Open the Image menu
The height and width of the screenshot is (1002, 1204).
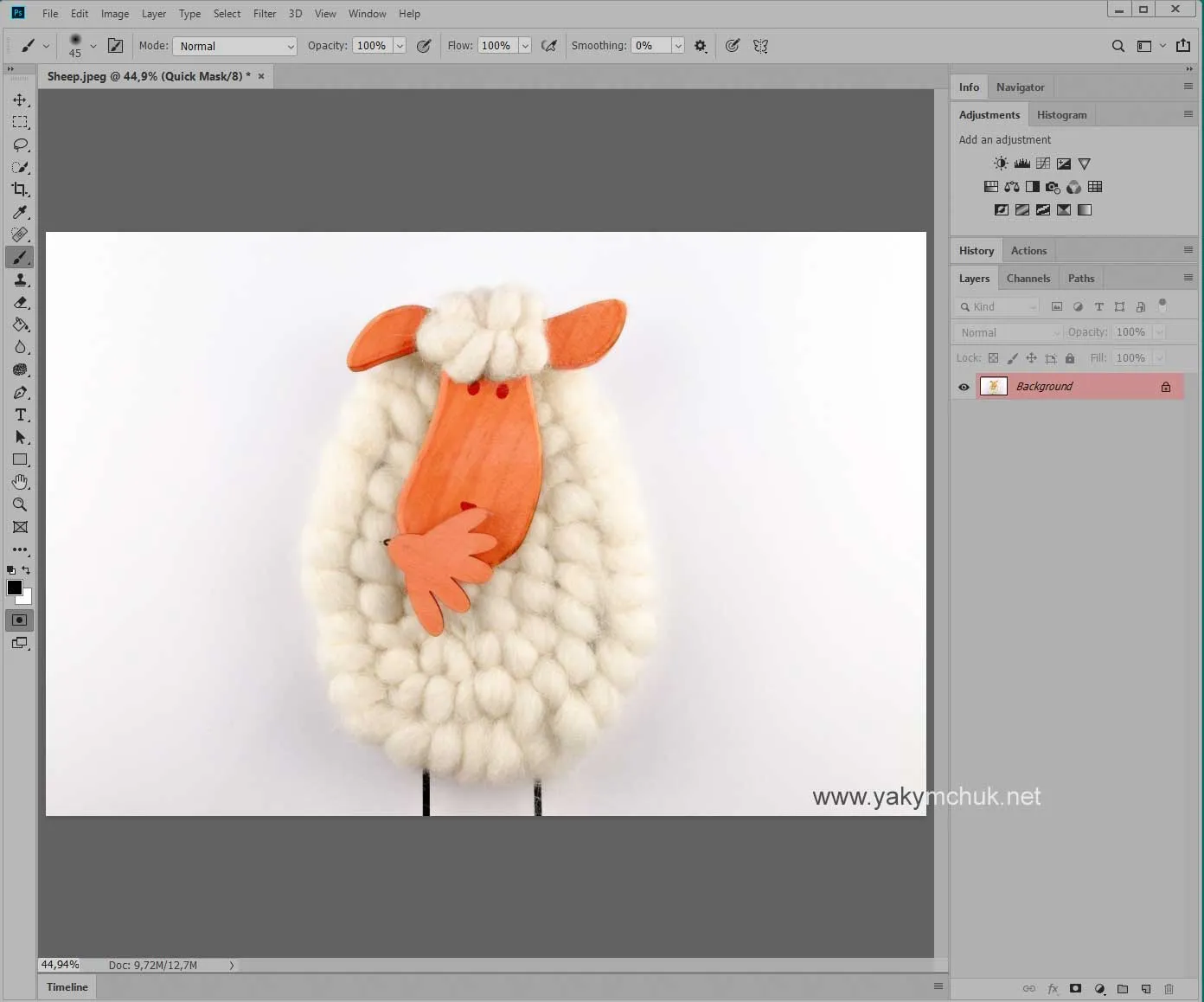pos(115,14)
